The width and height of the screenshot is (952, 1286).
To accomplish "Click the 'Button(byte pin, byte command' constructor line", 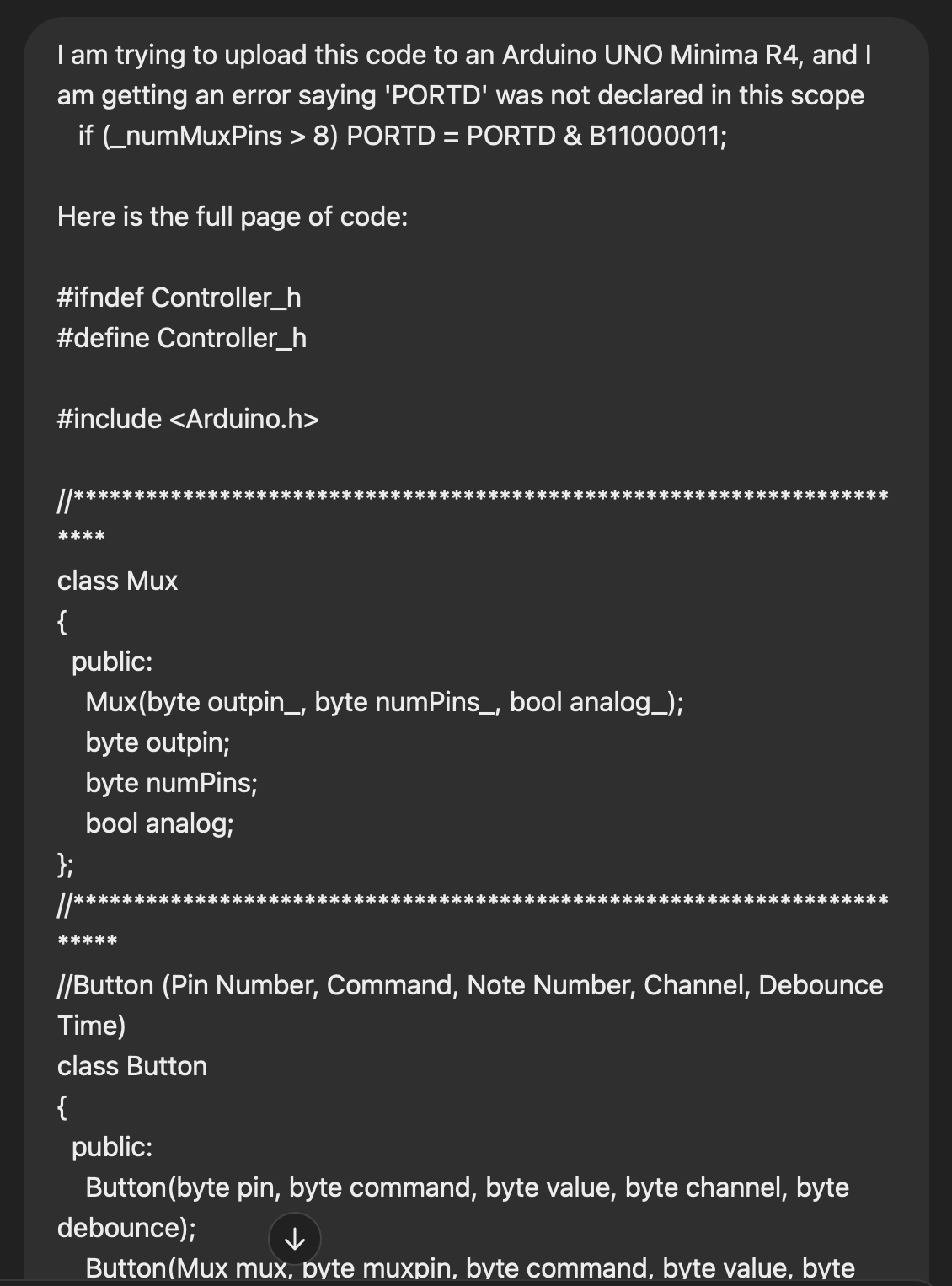I will point(467,1187).
